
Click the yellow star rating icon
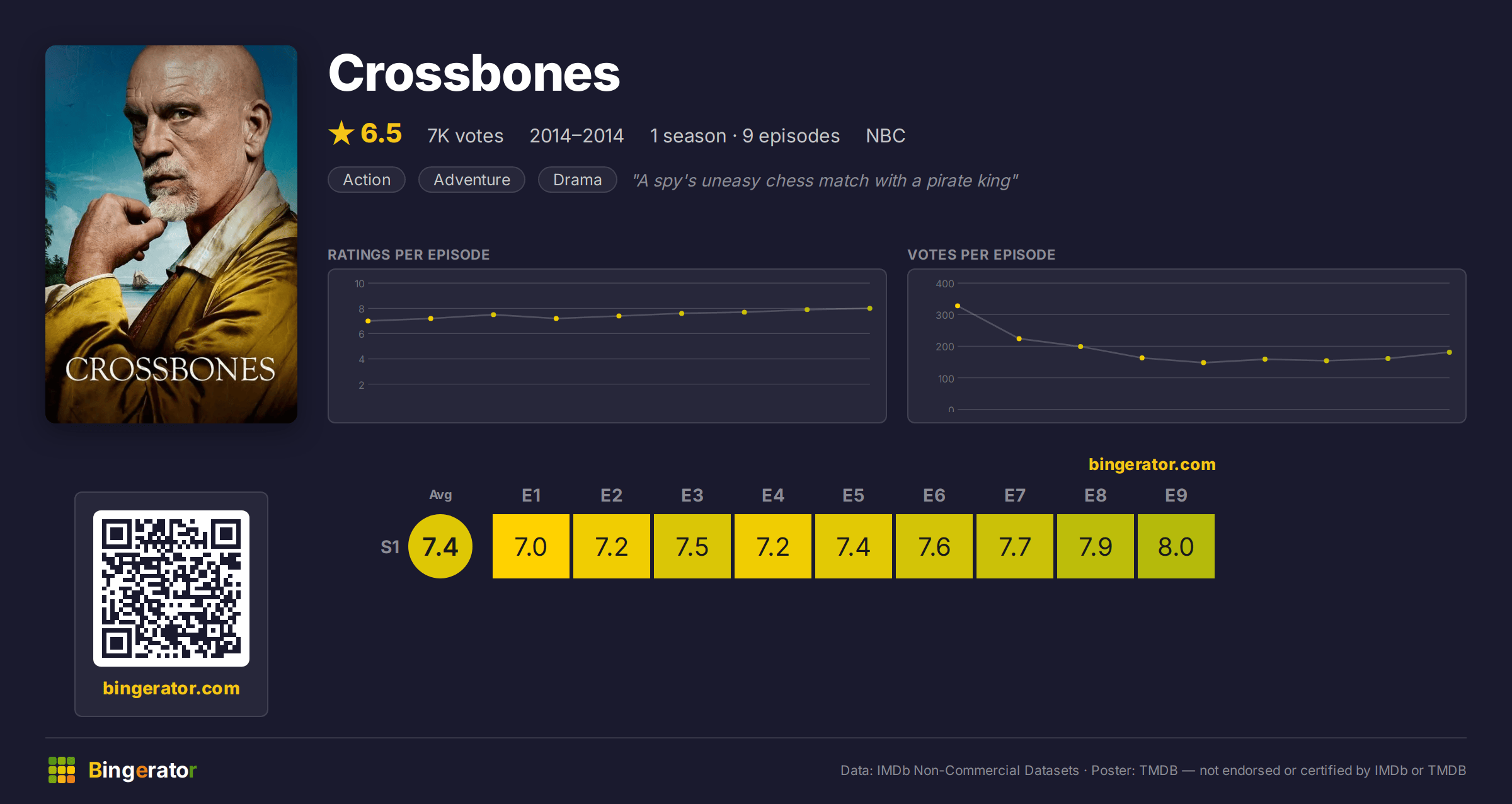coord(341,133)
